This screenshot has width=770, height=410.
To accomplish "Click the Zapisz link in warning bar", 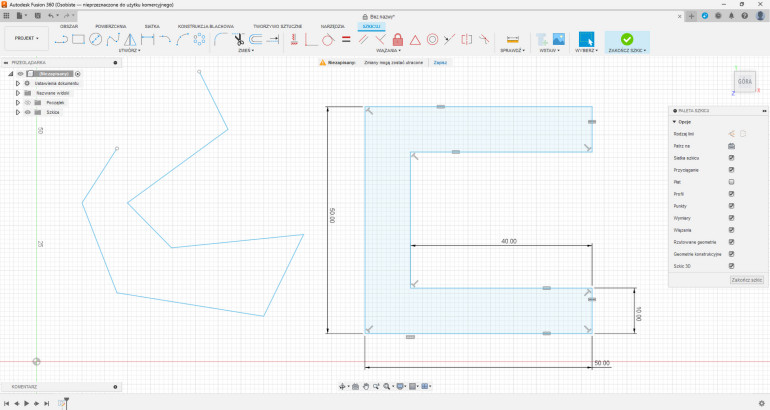I will click(440, 62).
